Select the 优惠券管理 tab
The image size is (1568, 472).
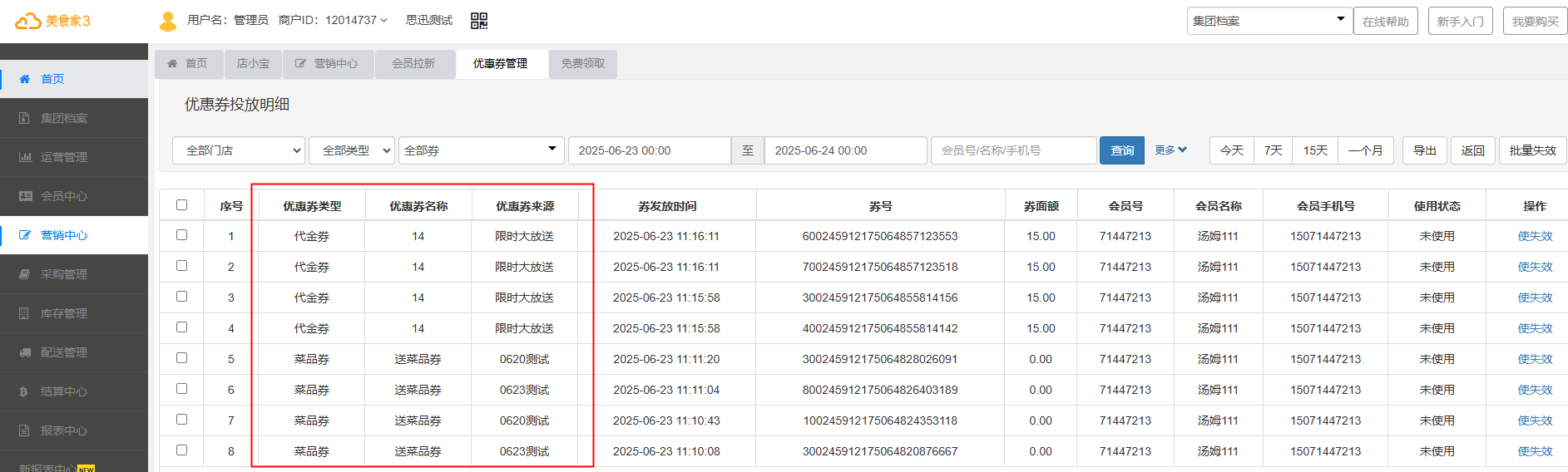[501, 64]
